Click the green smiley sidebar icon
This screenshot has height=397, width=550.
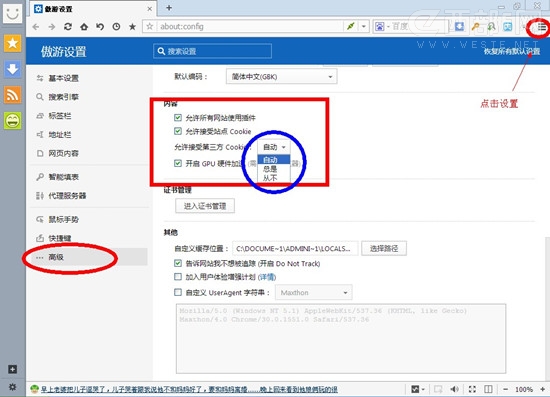coord(13,121)
